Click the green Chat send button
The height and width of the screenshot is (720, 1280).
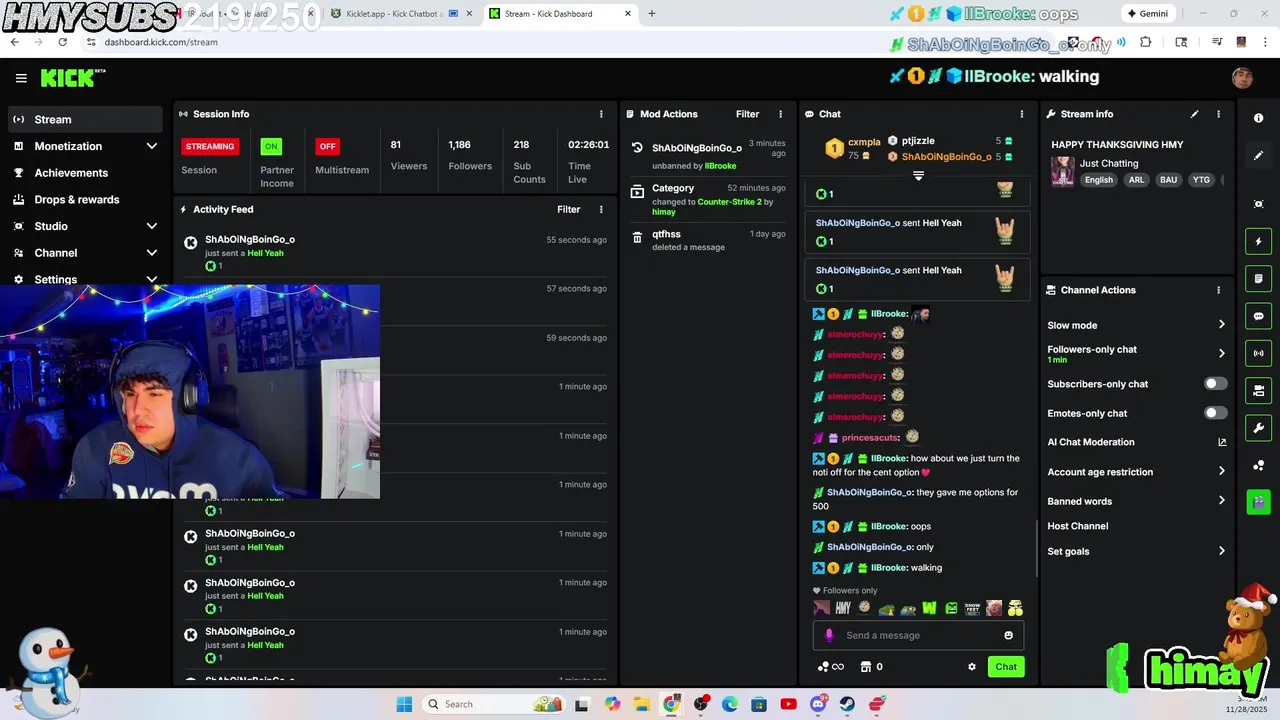click(x=1006, y=667)
